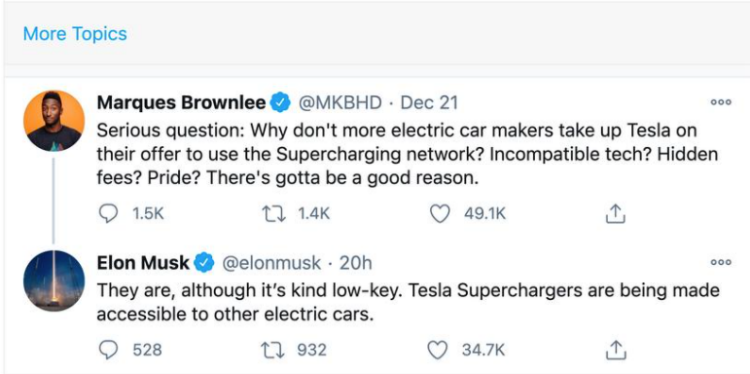Visit the Elon Musk profile name

[143, 263]
